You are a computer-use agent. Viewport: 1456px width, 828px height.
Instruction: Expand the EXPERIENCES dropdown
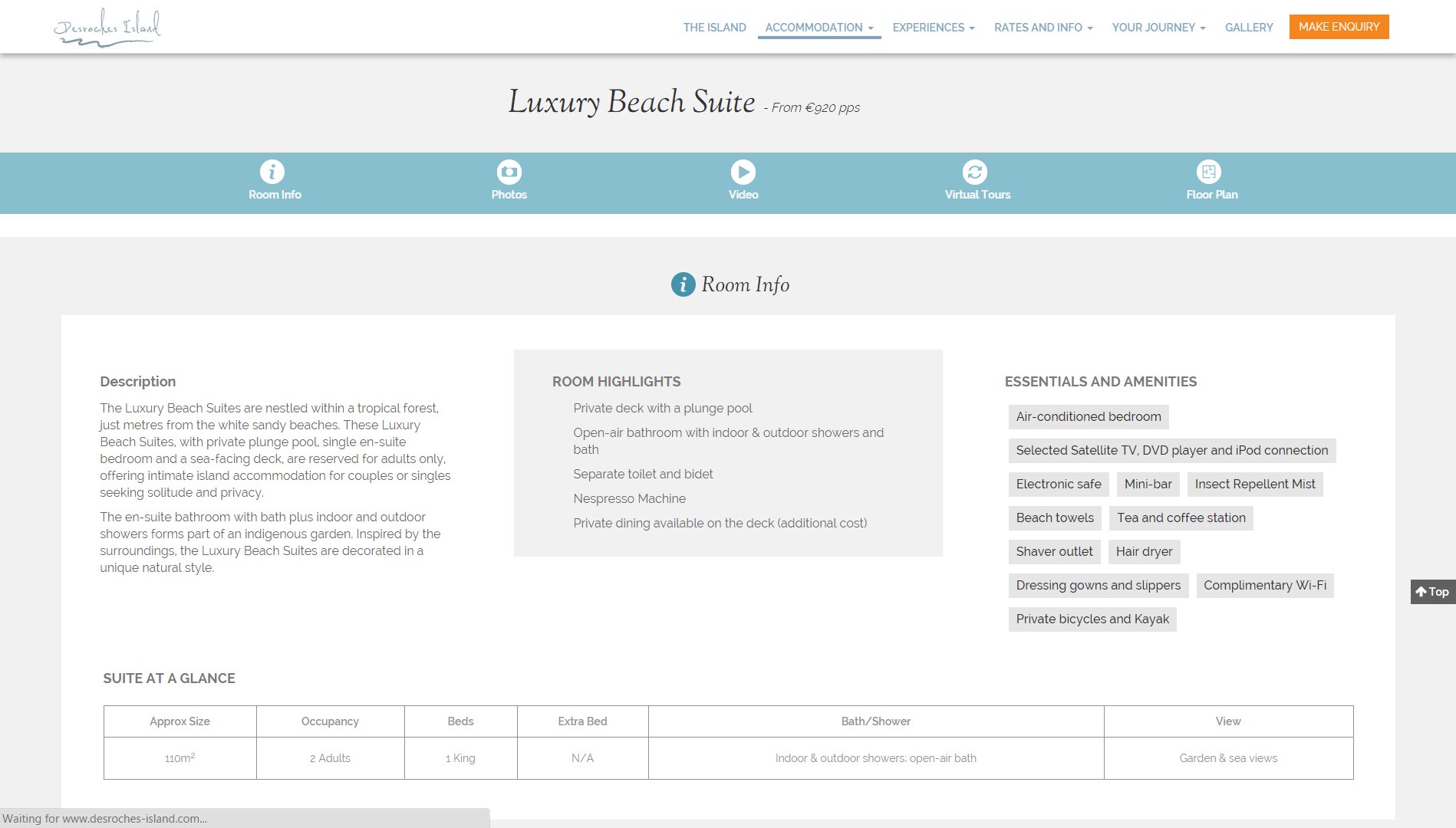[934, 28]
